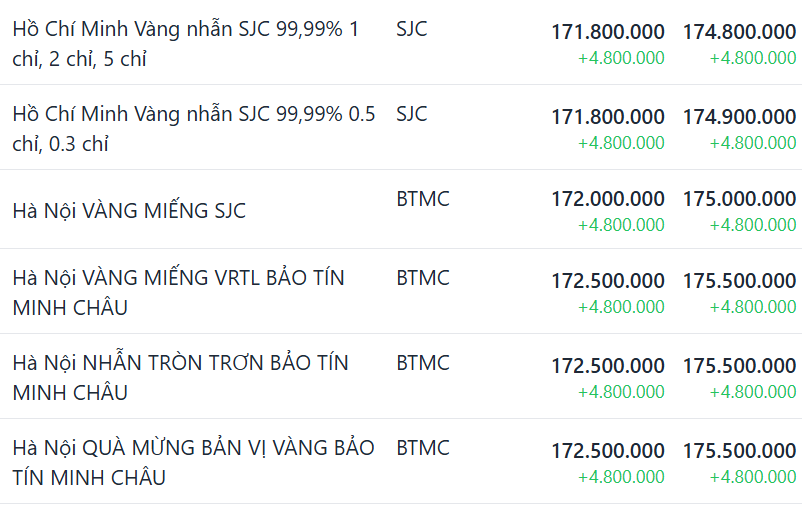Click the SJC 99,99% 1 chỉ, 2 chỉ, 5 chỉ row name
802x506 pixels.
[x=186, y=44]
